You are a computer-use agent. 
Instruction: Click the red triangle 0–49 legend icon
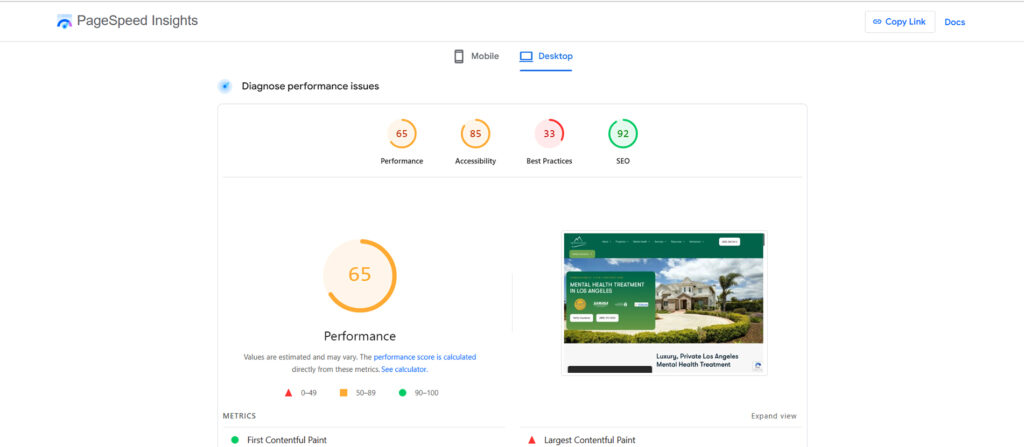pyautogui.click(x=288, y=393)
